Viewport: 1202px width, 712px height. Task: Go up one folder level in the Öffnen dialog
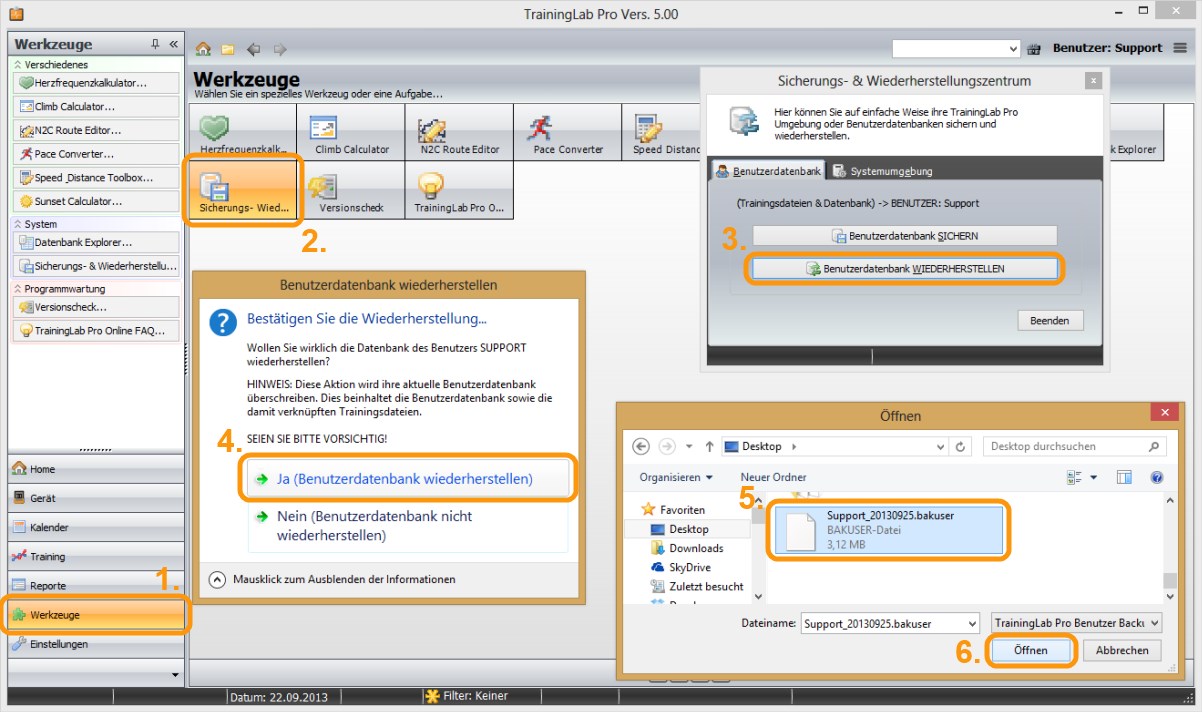pyautogui.click(x=709, y=447)
